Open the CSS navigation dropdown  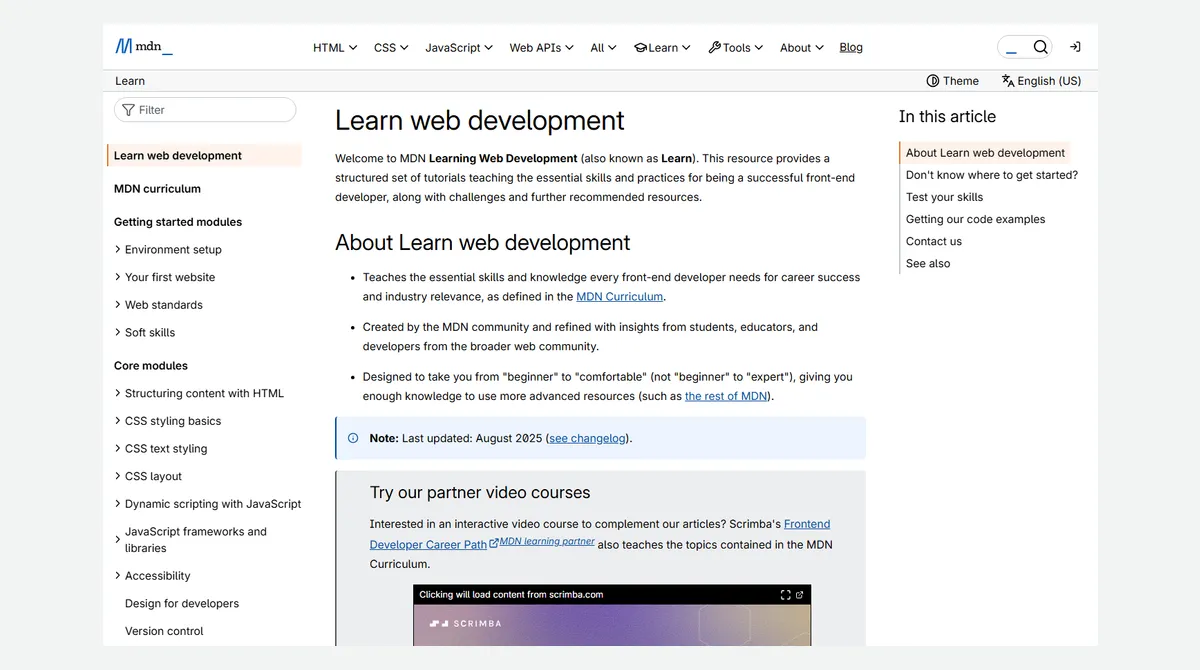[x=391, y=47]
